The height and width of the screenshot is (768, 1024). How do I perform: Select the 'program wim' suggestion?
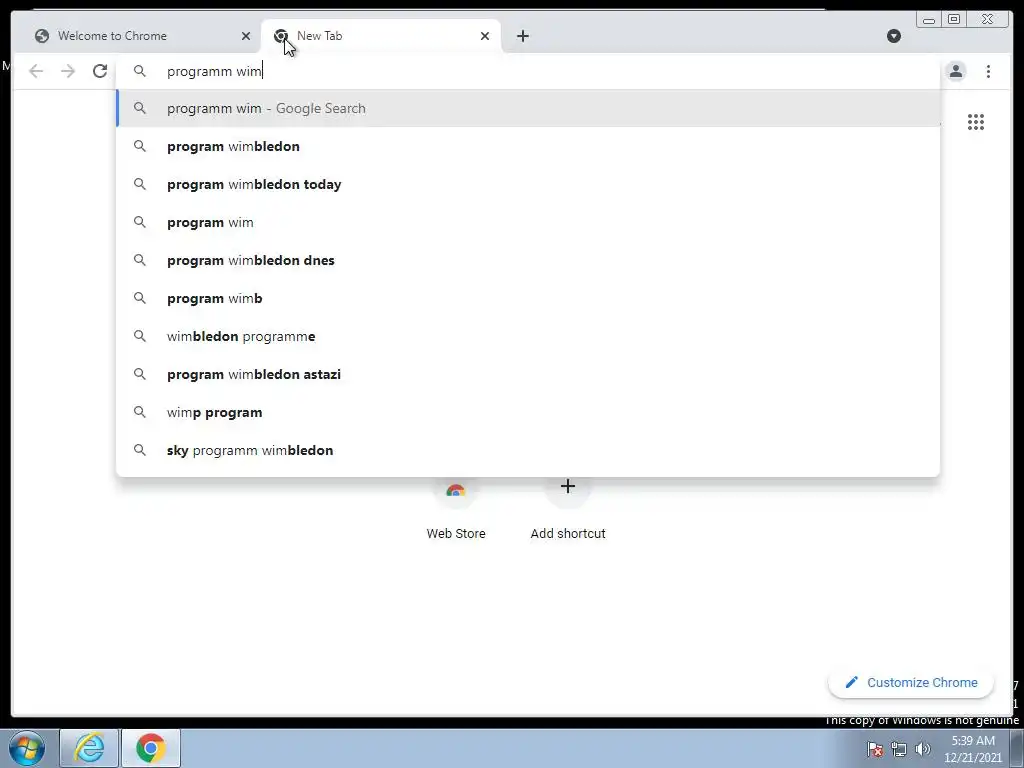528,222
